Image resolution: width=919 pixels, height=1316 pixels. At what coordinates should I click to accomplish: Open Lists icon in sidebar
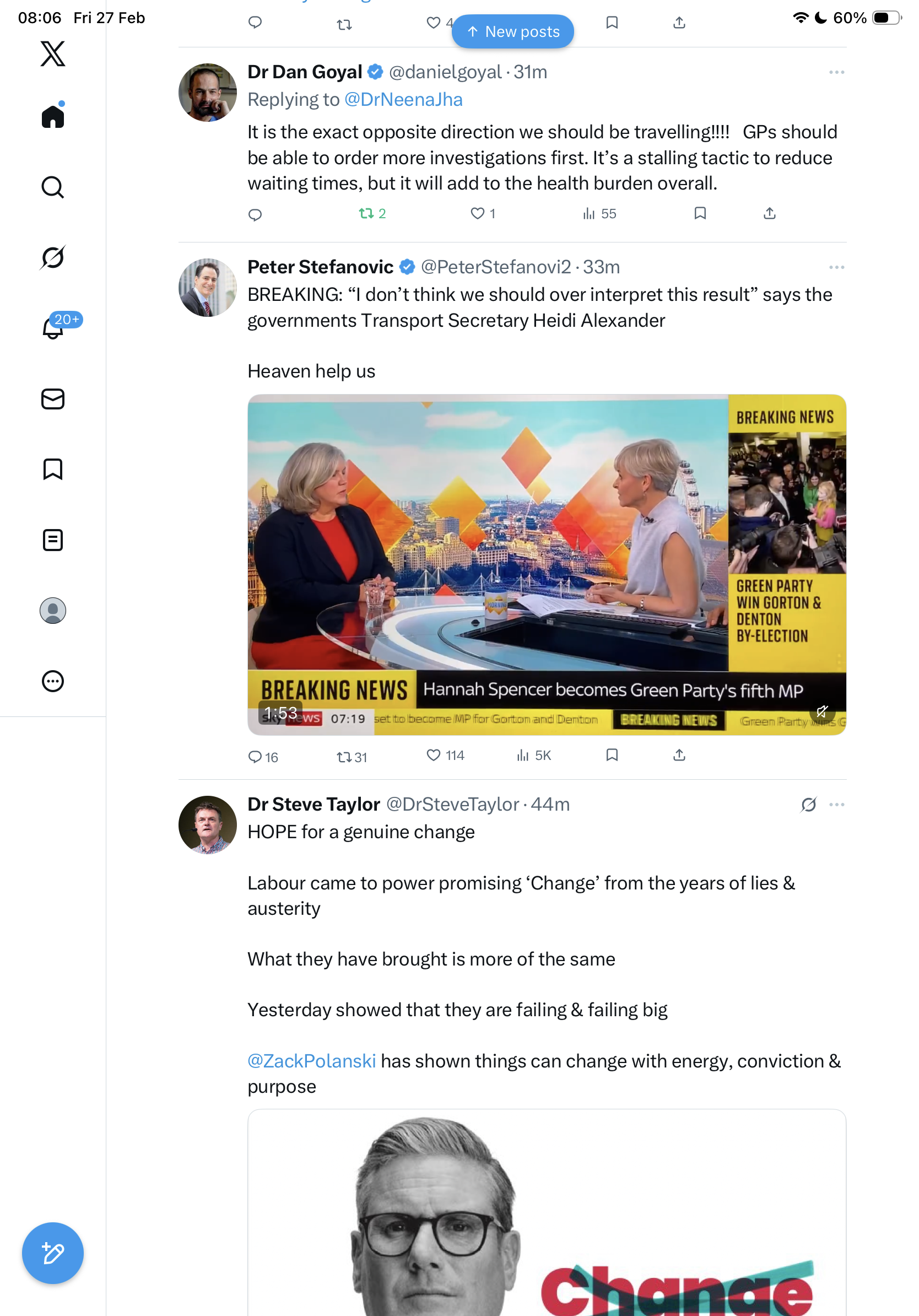[x=53, y=540]
